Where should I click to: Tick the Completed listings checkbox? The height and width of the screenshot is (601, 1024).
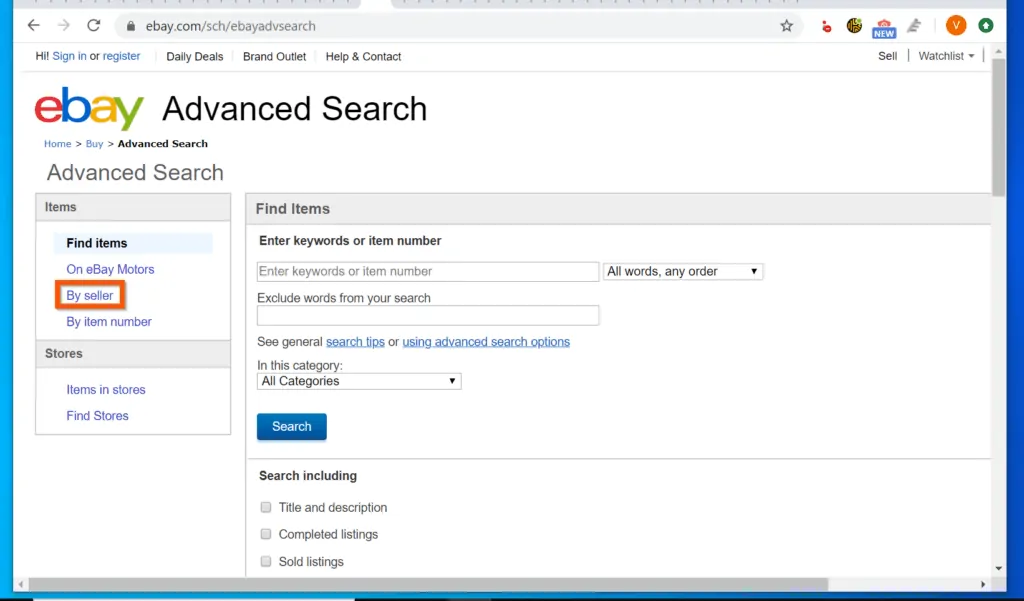266,534
